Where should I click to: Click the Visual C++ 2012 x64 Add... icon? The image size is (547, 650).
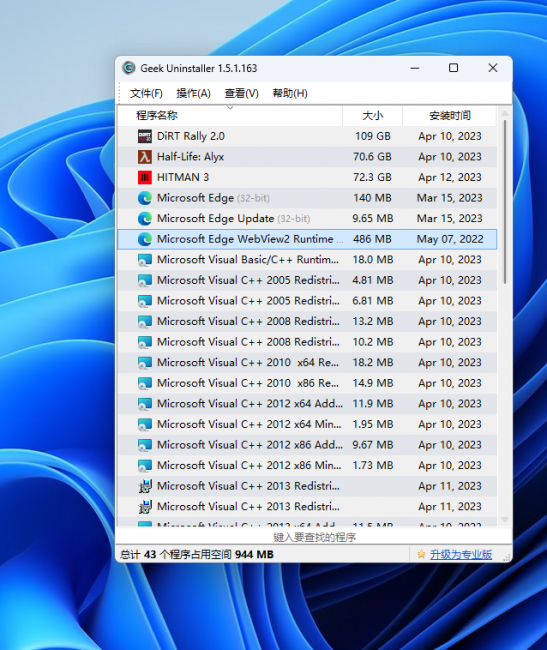pyautogui.click(x=145, y=404)
